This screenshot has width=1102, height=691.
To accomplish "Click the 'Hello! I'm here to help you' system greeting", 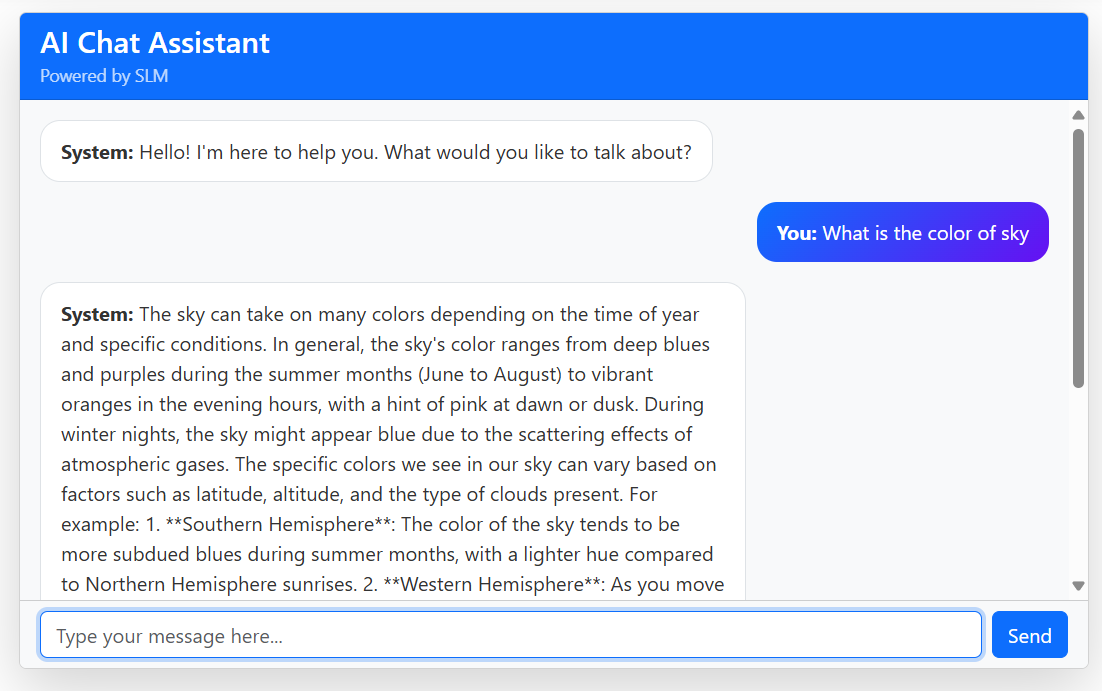I will coord(376,152).
